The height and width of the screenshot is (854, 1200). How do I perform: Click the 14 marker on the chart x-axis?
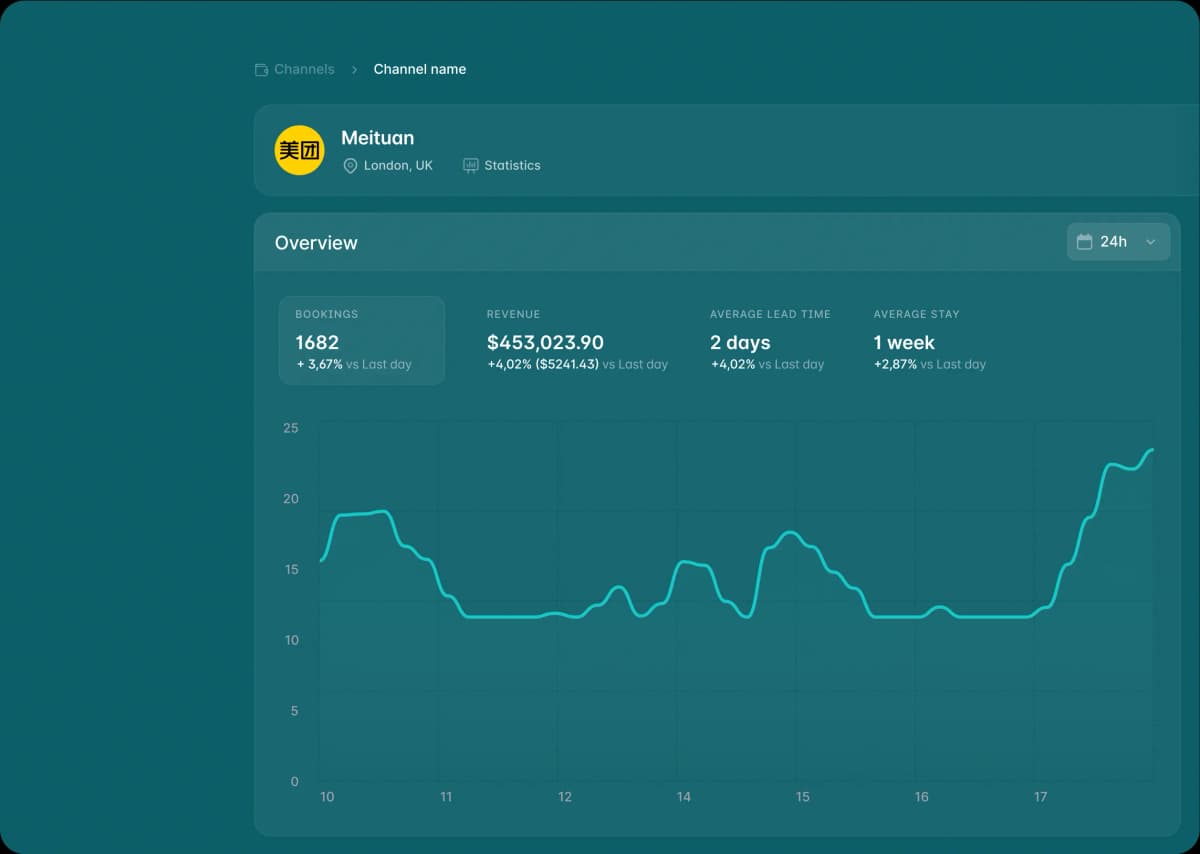pyautogui.click(x=684, y=797)
